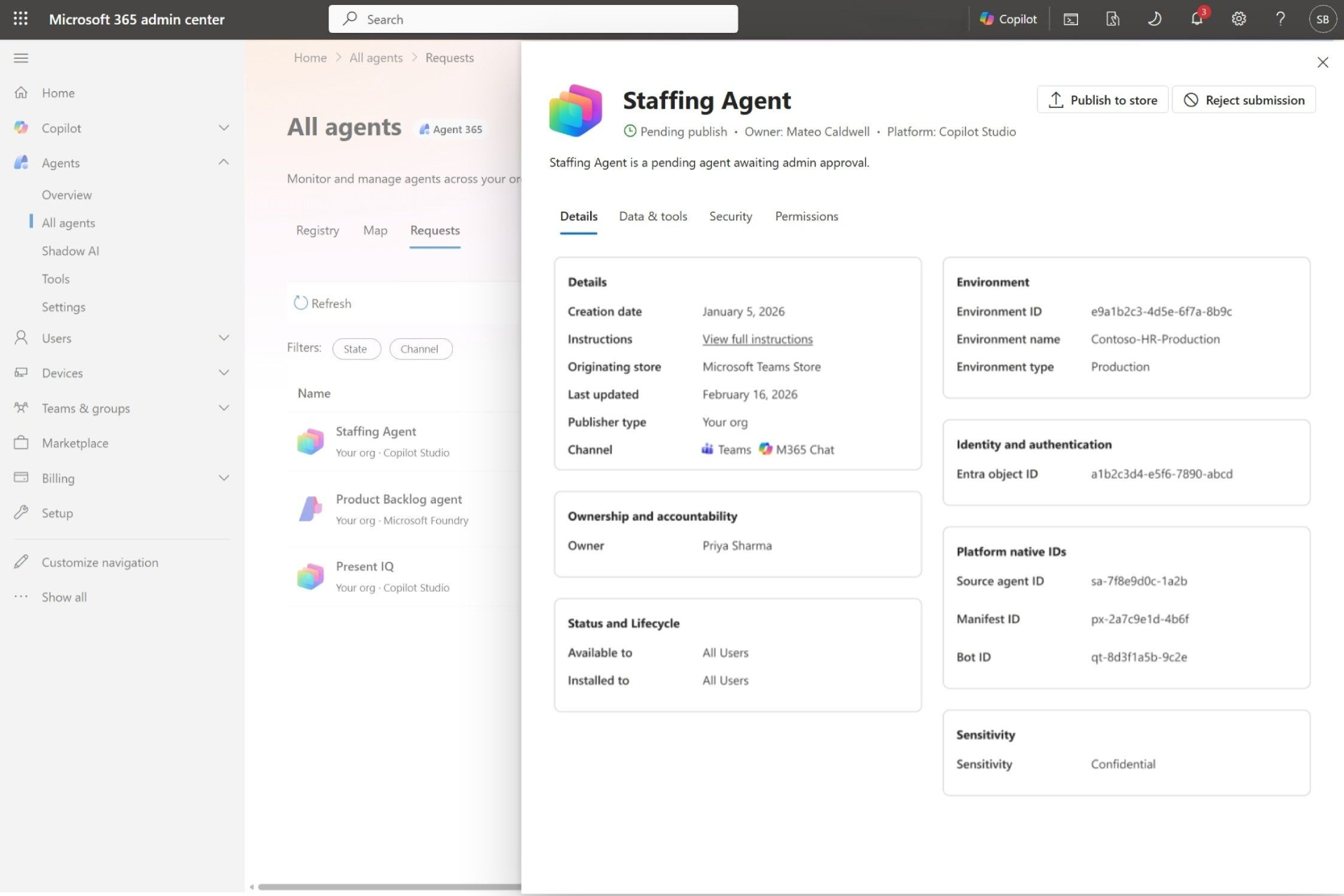Close the Staffing Agent details panel
This screenshot has width=1344, height=896.
click(x=1322, y=62)
